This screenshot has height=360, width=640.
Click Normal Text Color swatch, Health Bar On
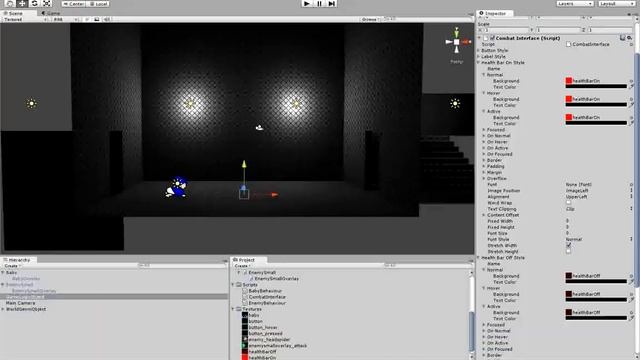pyautogui.click(x=596, y=87)
